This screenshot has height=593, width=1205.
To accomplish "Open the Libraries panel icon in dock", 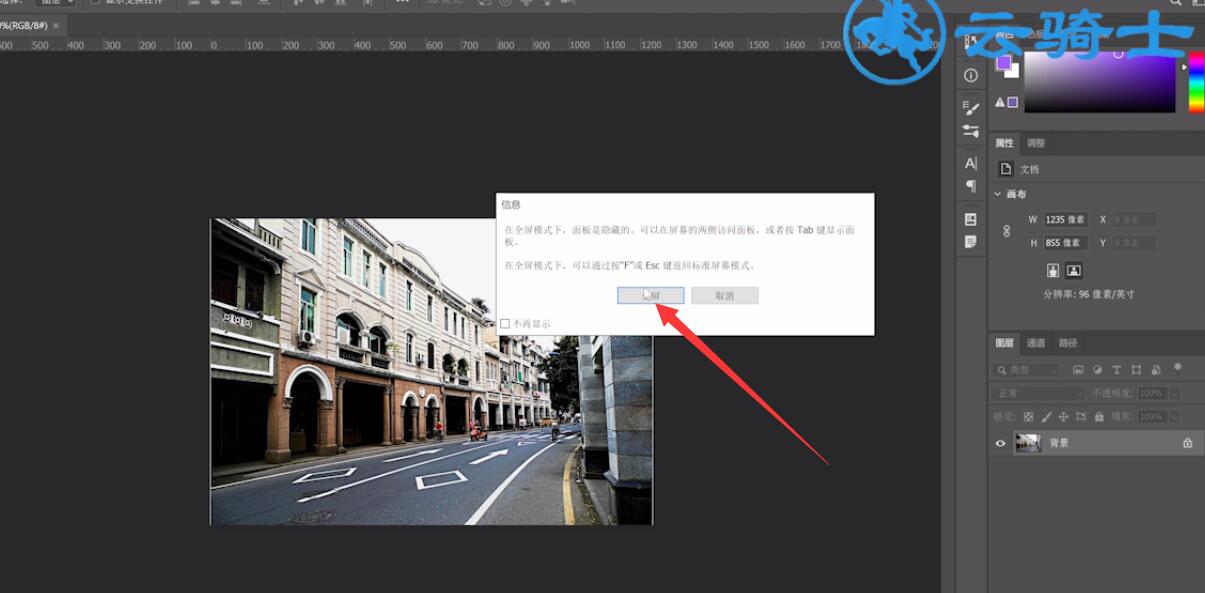I will click(x=971, y=219).
